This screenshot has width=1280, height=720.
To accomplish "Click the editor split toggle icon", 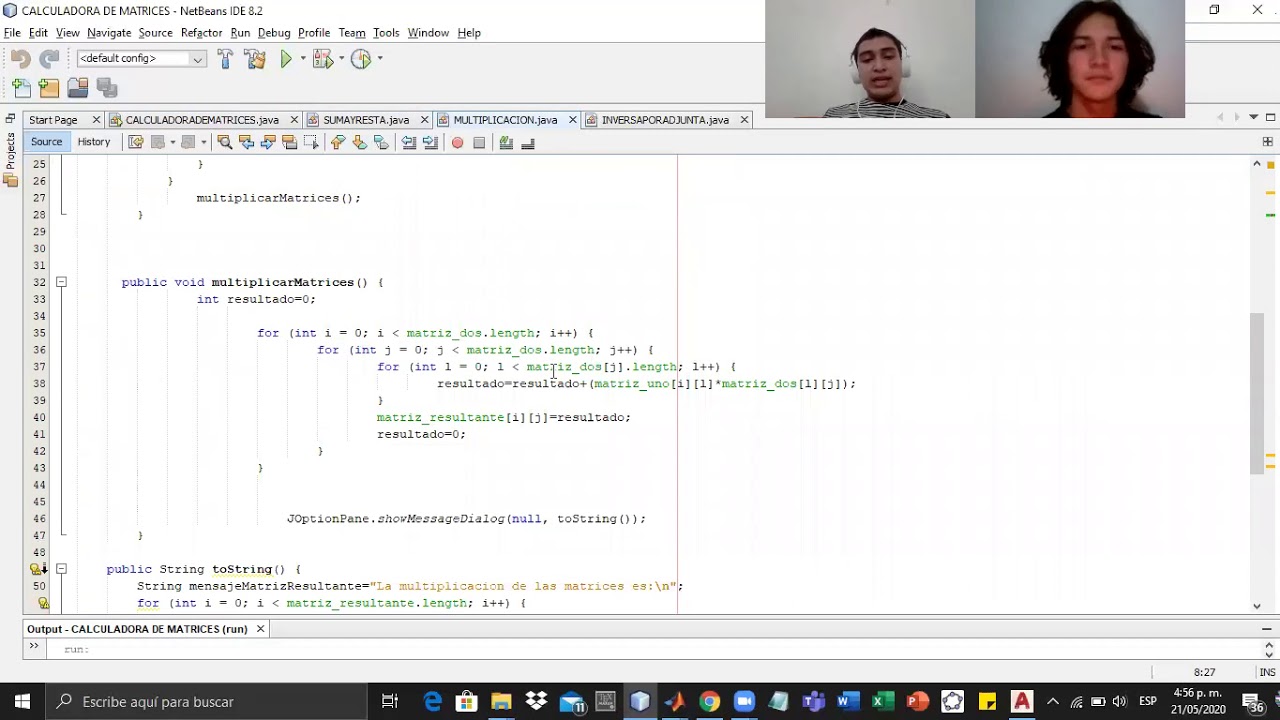I will click(x=1268, y=142).
